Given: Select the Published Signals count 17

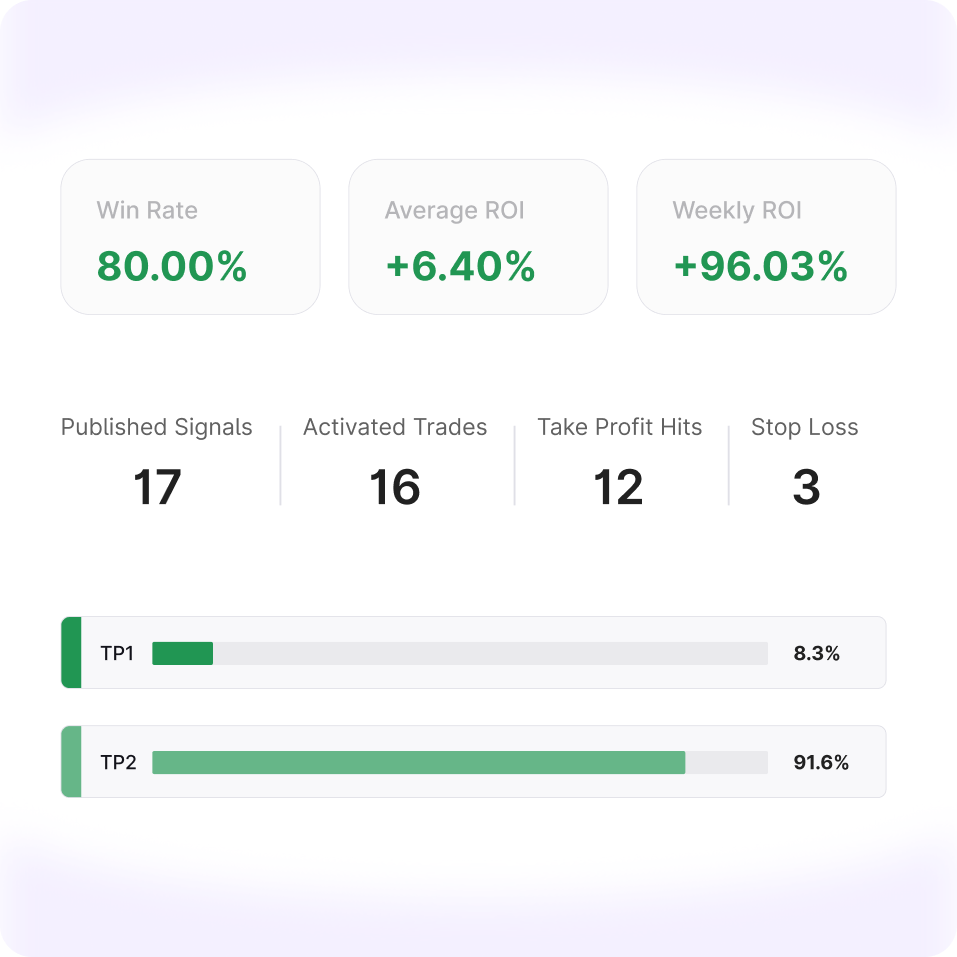Looking at the screenshot, I should [x=157, y=488].
